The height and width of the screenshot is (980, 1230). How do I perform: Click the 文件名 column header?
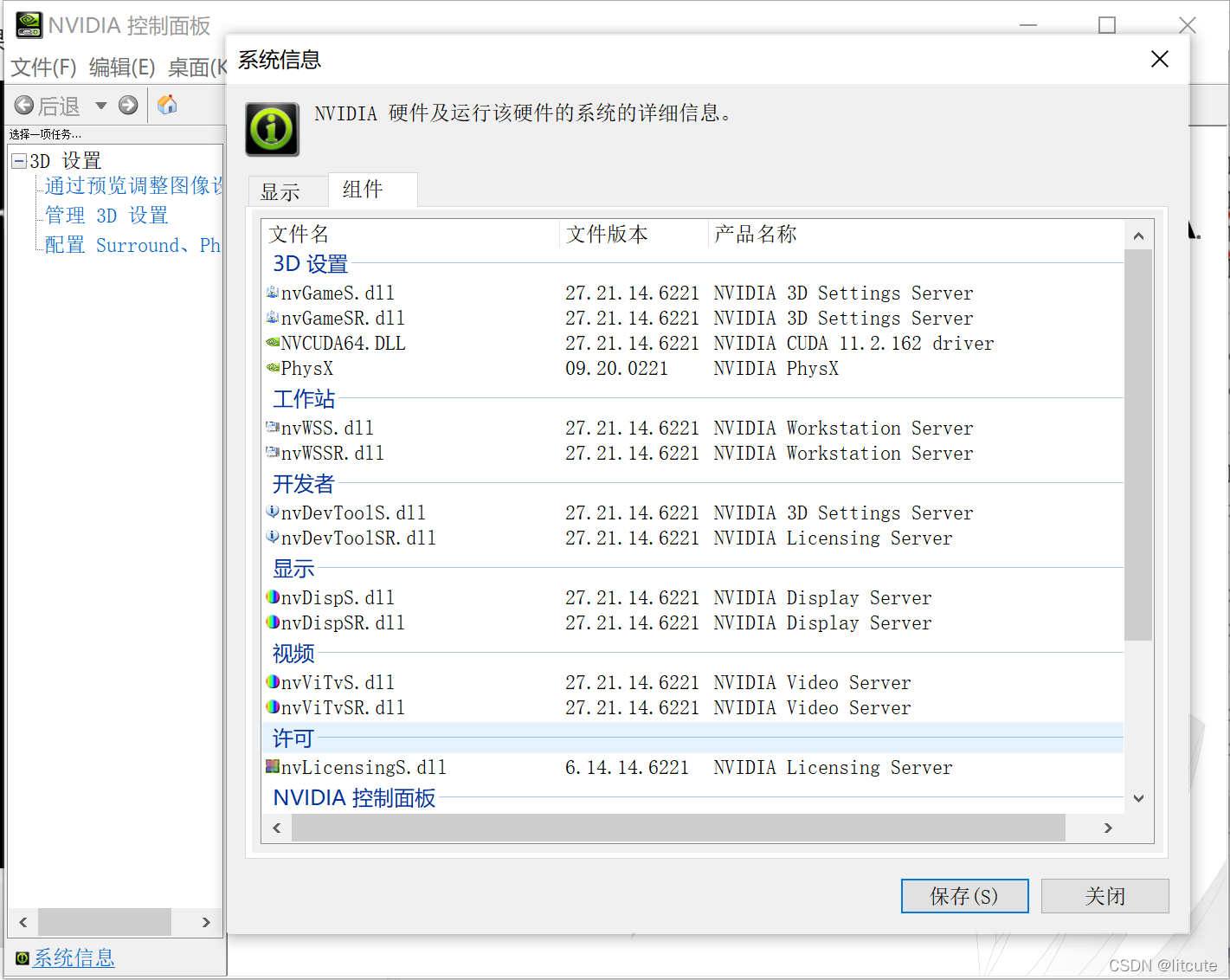coord(410,234)
